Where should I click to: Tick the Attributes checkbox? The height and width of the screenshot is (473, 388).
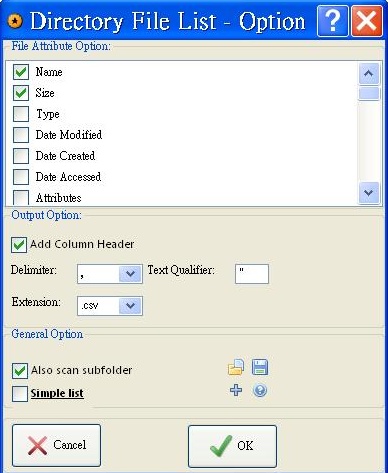tap(21, 197)
